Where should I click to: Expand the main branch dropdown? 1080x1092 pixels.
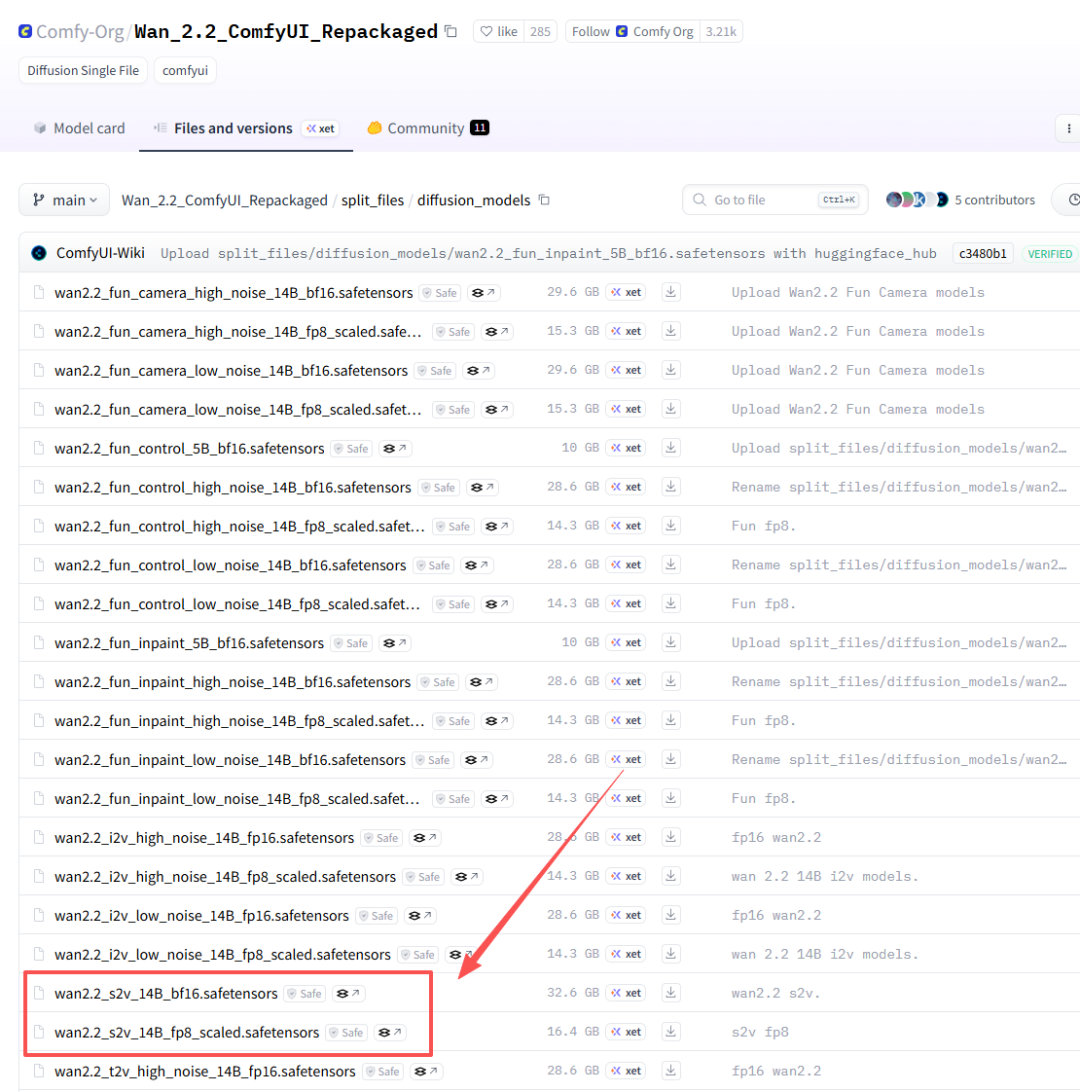tap(64, 200)
